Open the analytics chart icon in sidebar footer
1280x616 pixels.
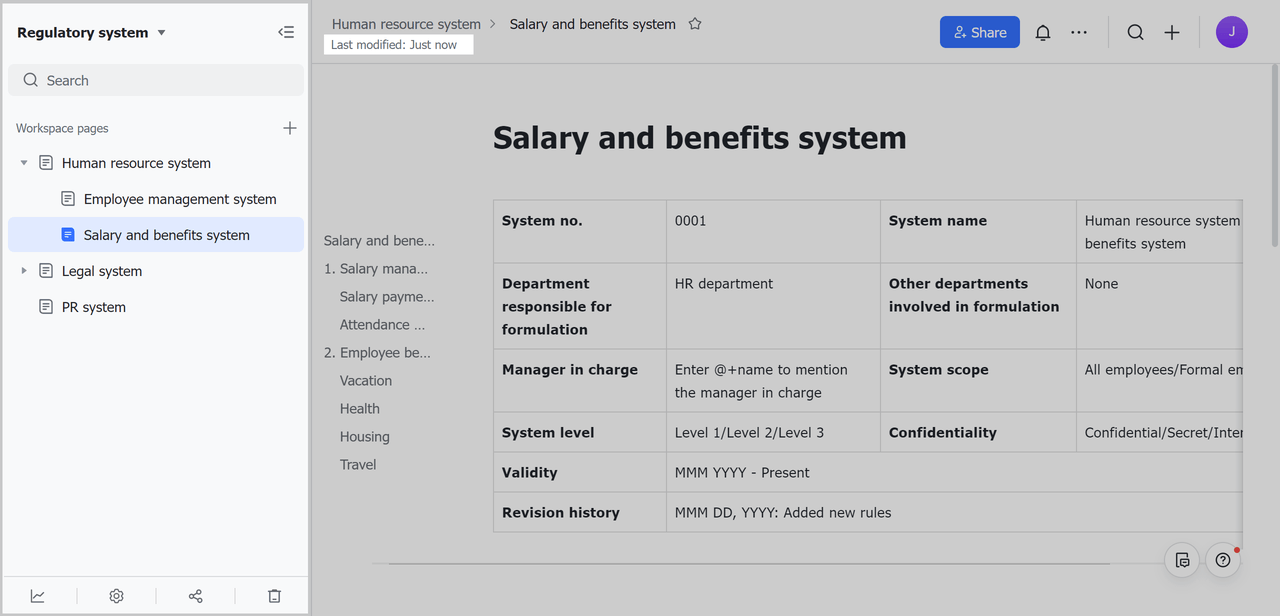click(38, 596)
